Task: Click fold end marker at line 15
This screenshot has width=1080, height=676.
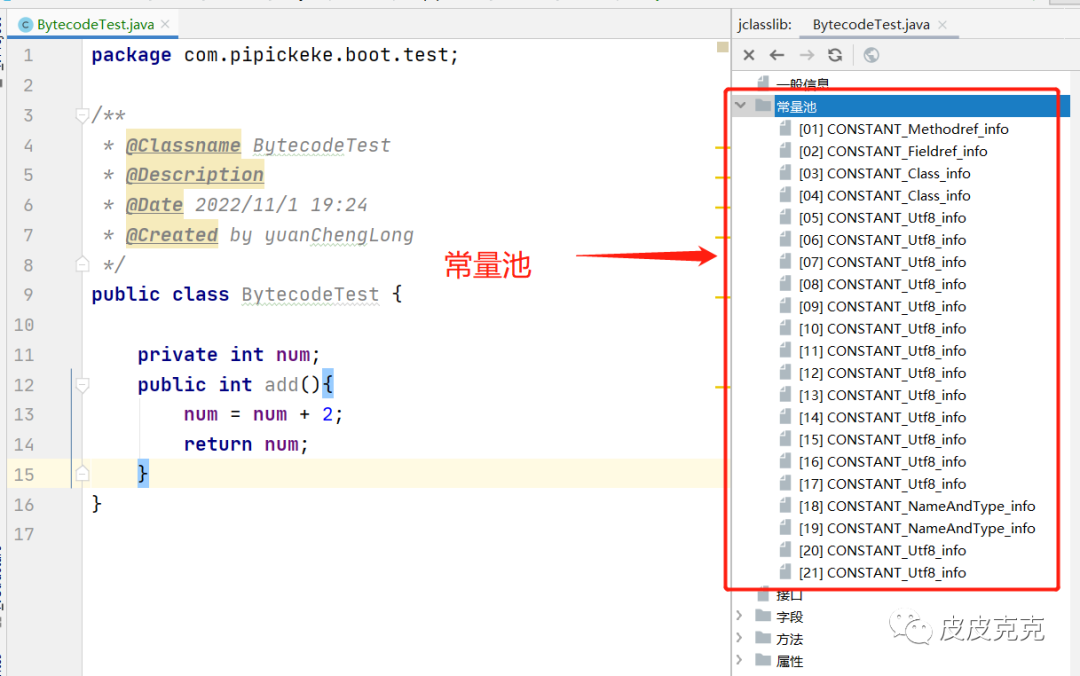Action: [x=82, y=473]
